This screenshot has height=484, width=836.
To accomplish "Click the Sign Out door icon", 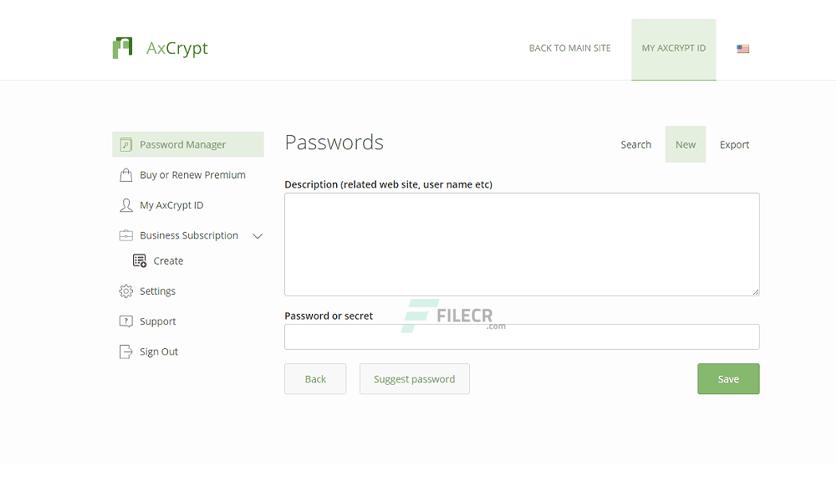I will tap(126, 352).
